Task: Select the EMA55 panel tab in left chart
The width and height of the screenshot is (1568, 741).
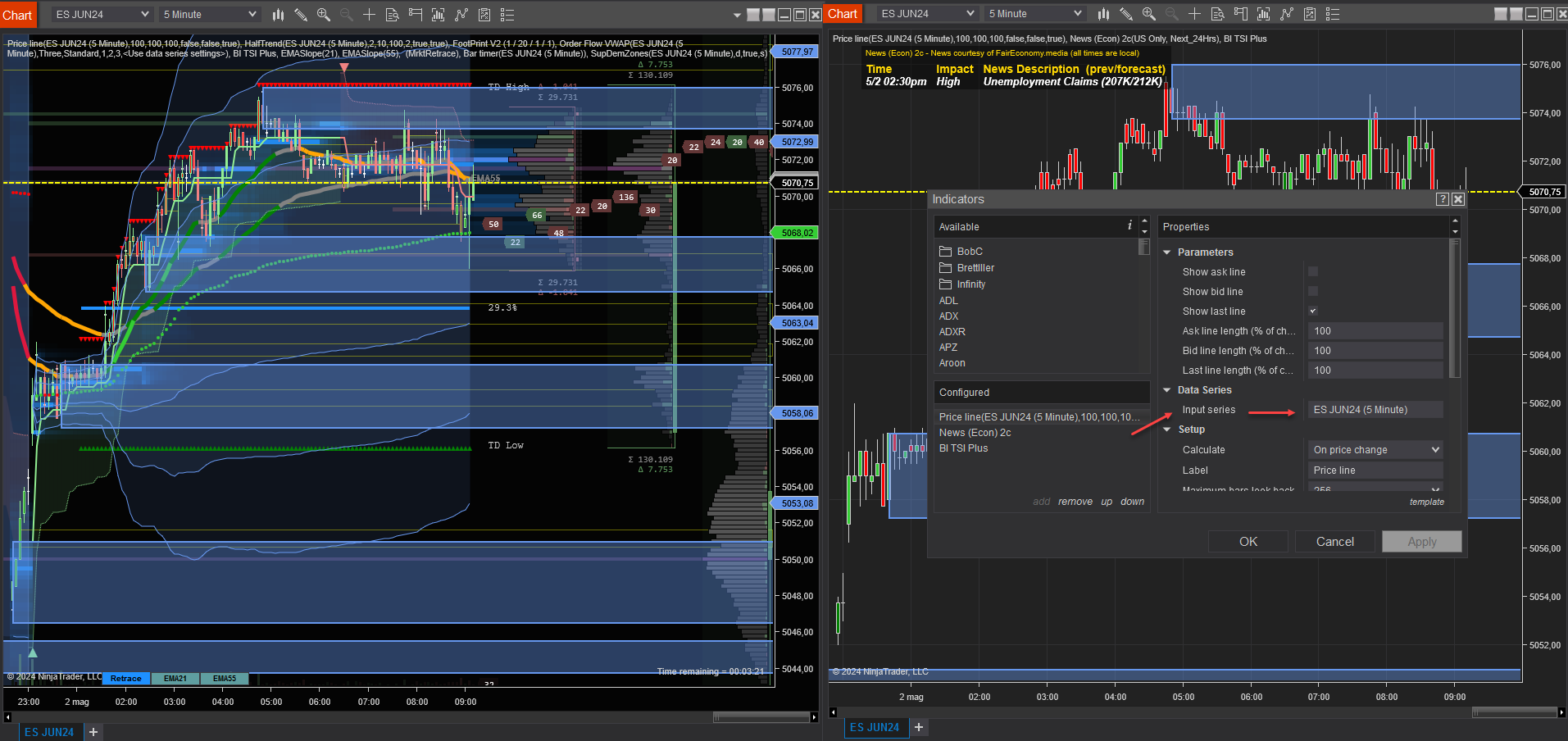Action: [x=225, y=678]
